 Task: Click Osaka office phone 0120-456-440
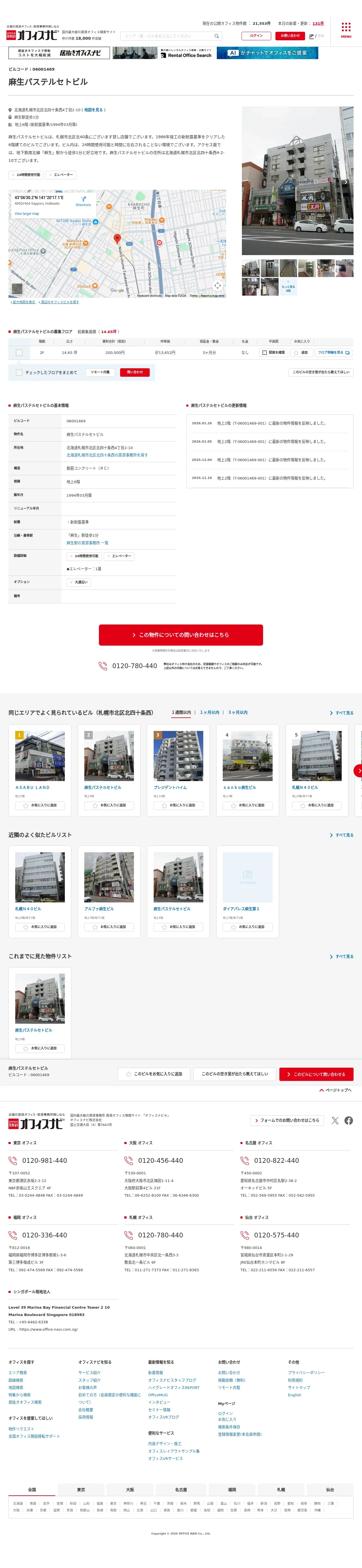point(160,1160)
